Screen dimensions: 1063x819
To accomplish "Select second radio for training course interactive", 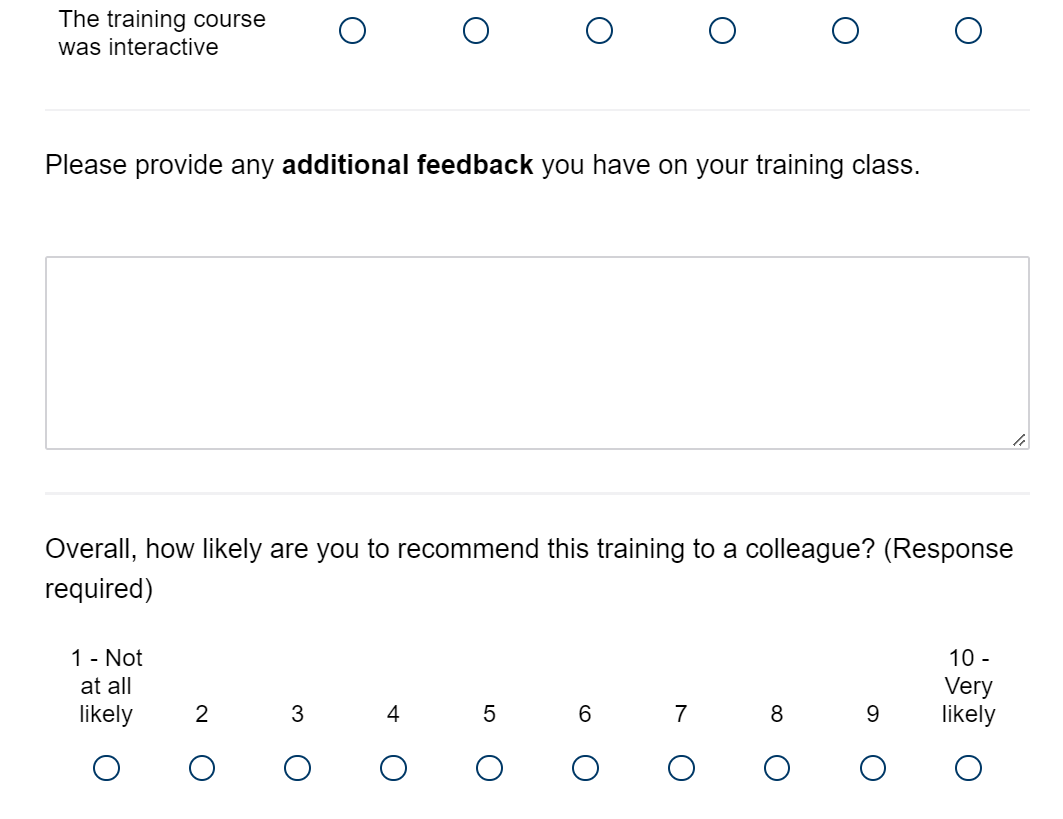I will click(476, 32).
